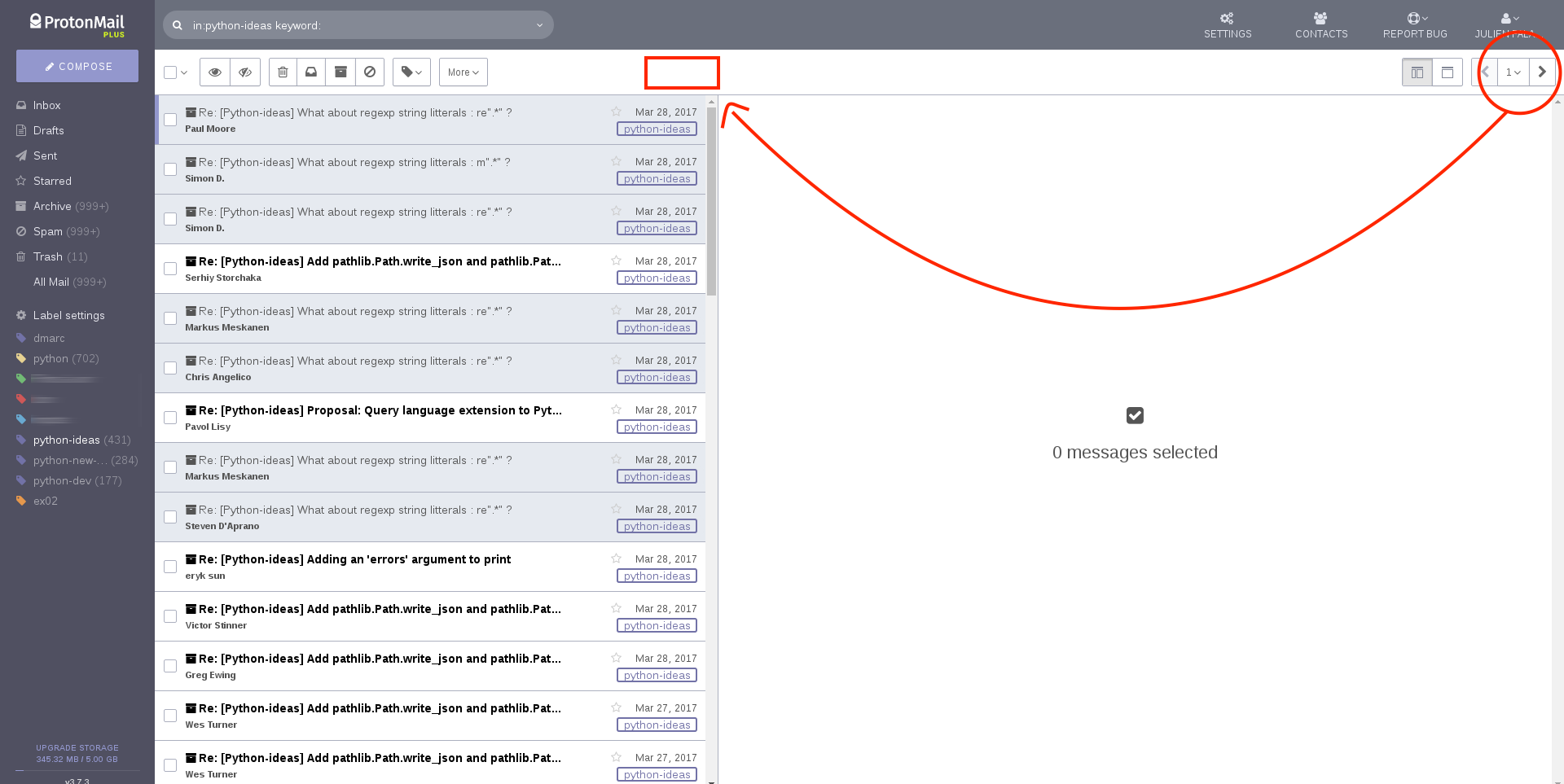1564x784 pixels.
Task: Star the email from Serhiy Storchaka
Action: (617, 261)
